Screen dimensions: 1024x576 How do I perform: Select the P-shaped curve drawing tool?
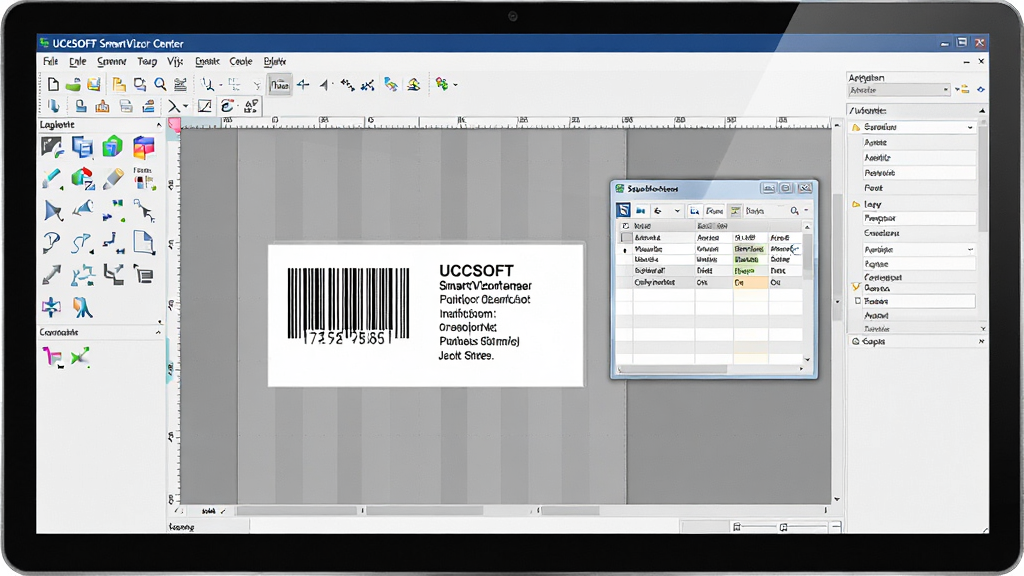pos(52,242)
